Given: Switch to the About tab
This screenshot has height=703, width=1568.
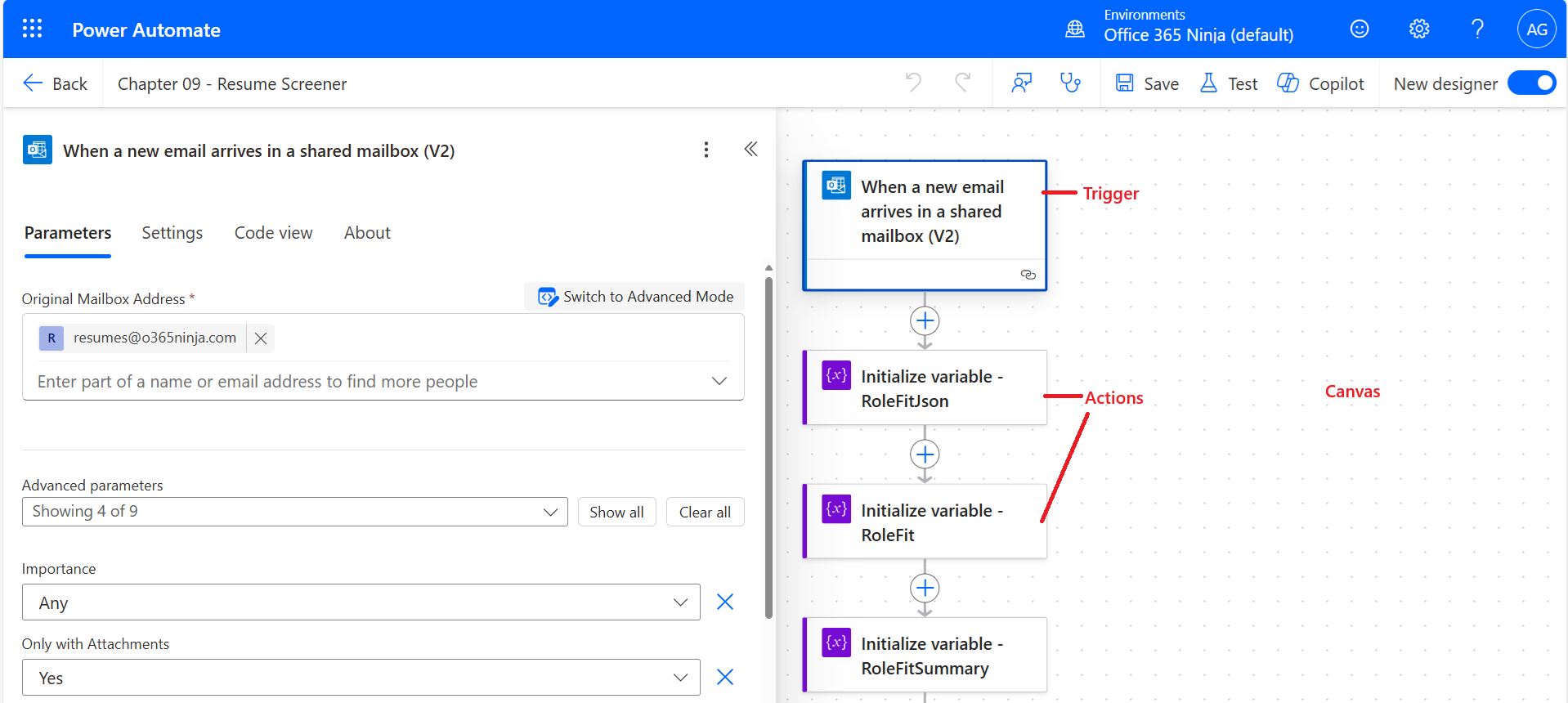Looking at the screenshot, I should [x=367, y=233].
